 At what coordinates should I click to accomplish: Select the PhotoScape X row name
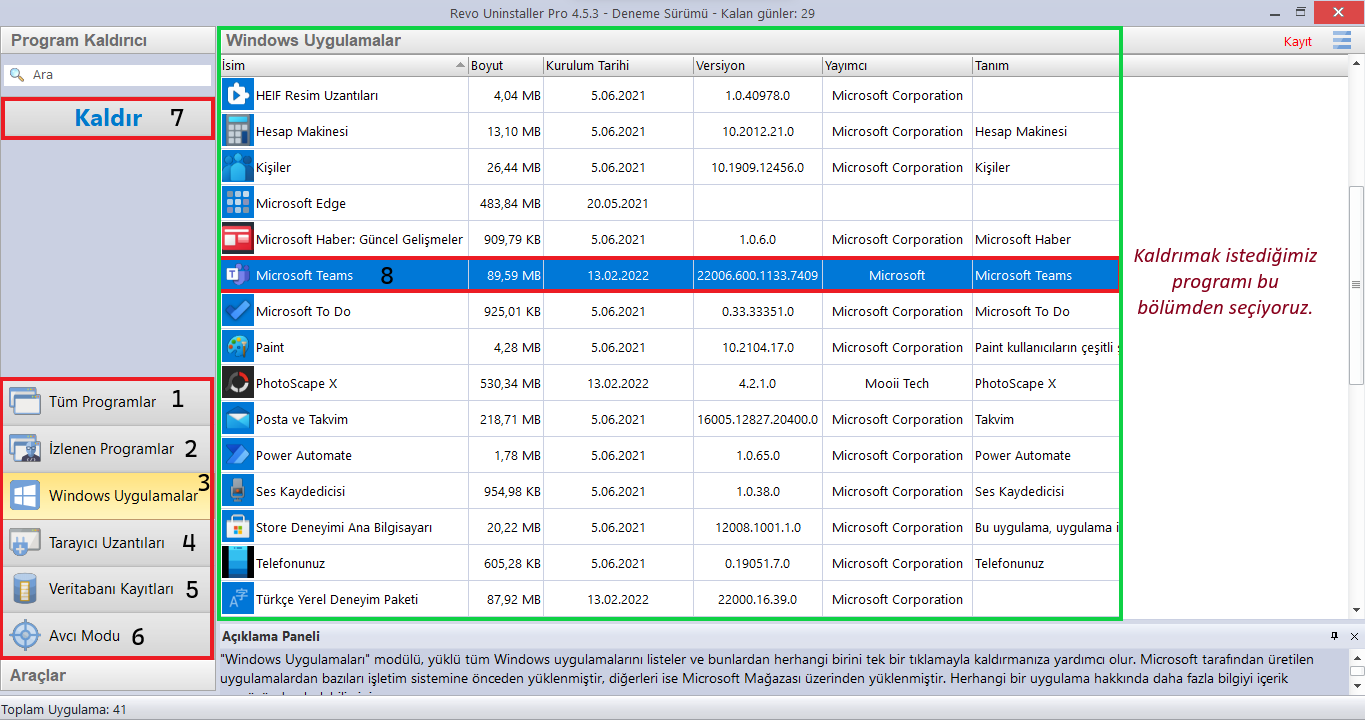click(296, 383)
